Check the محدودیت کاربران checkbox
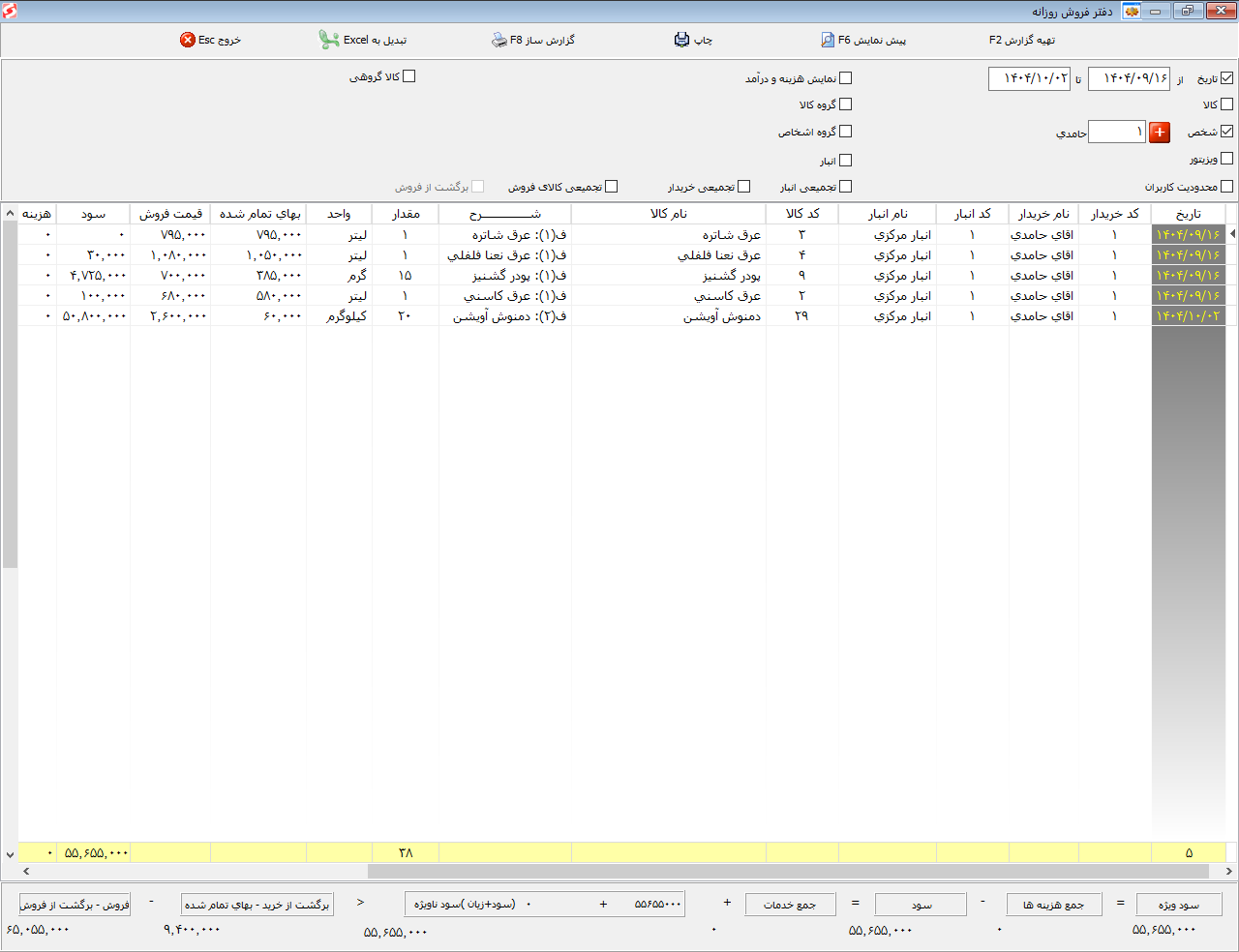 click(1227, 187)
